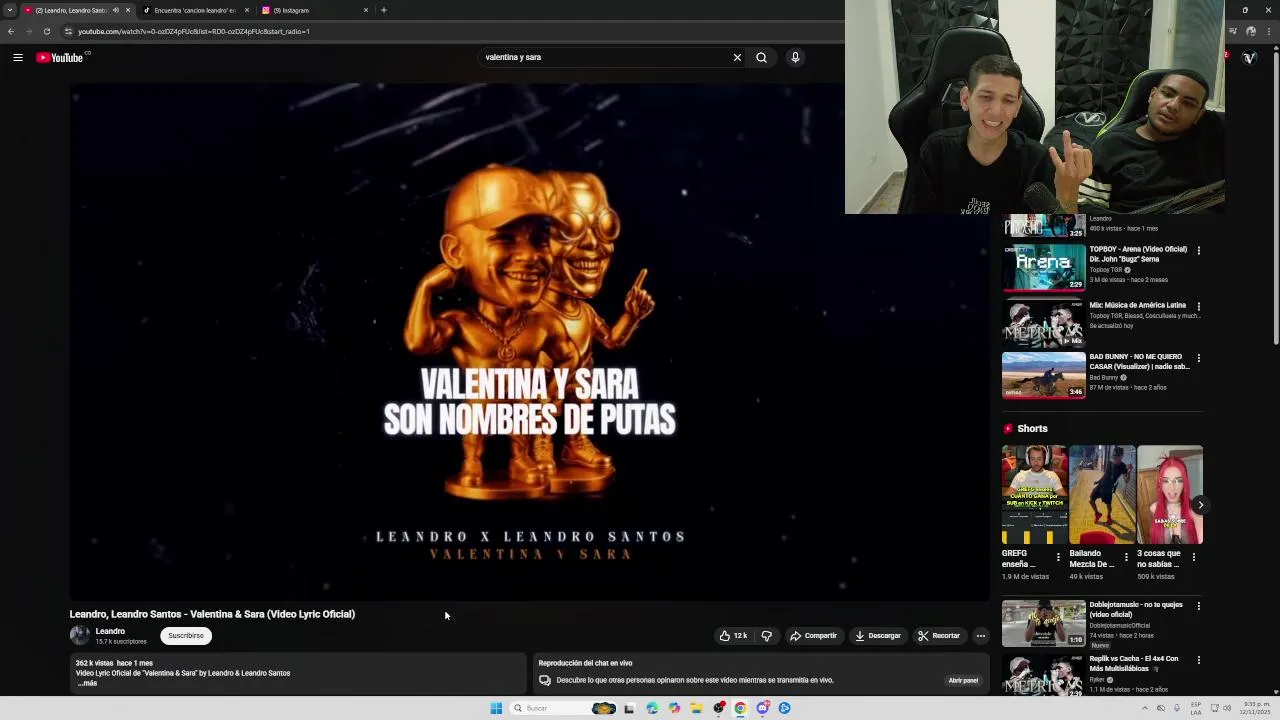
Task: Open the volume control in the tray
Action: coord(1228,708)
